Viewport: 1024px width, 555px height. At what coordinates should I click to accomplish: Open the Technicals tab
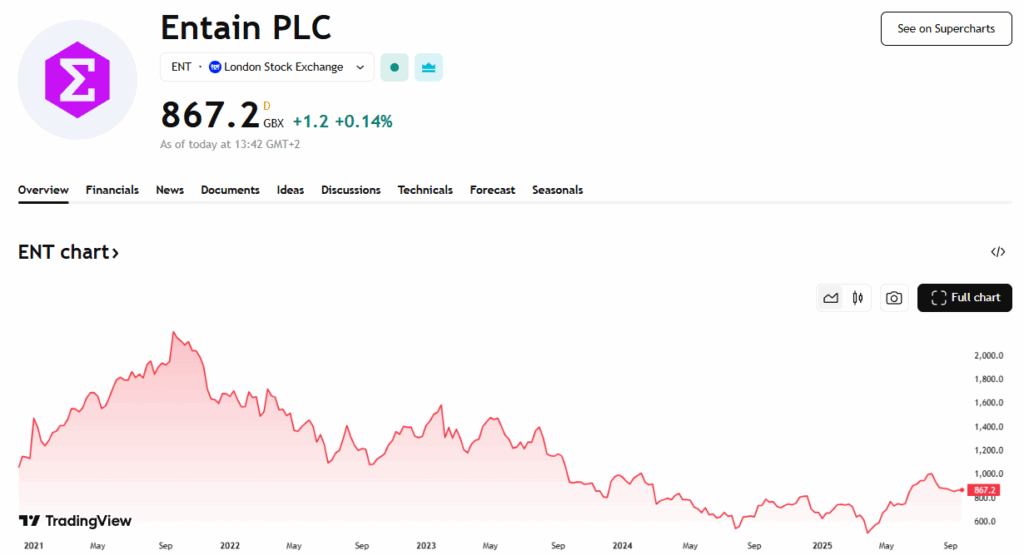coord(425,190)
